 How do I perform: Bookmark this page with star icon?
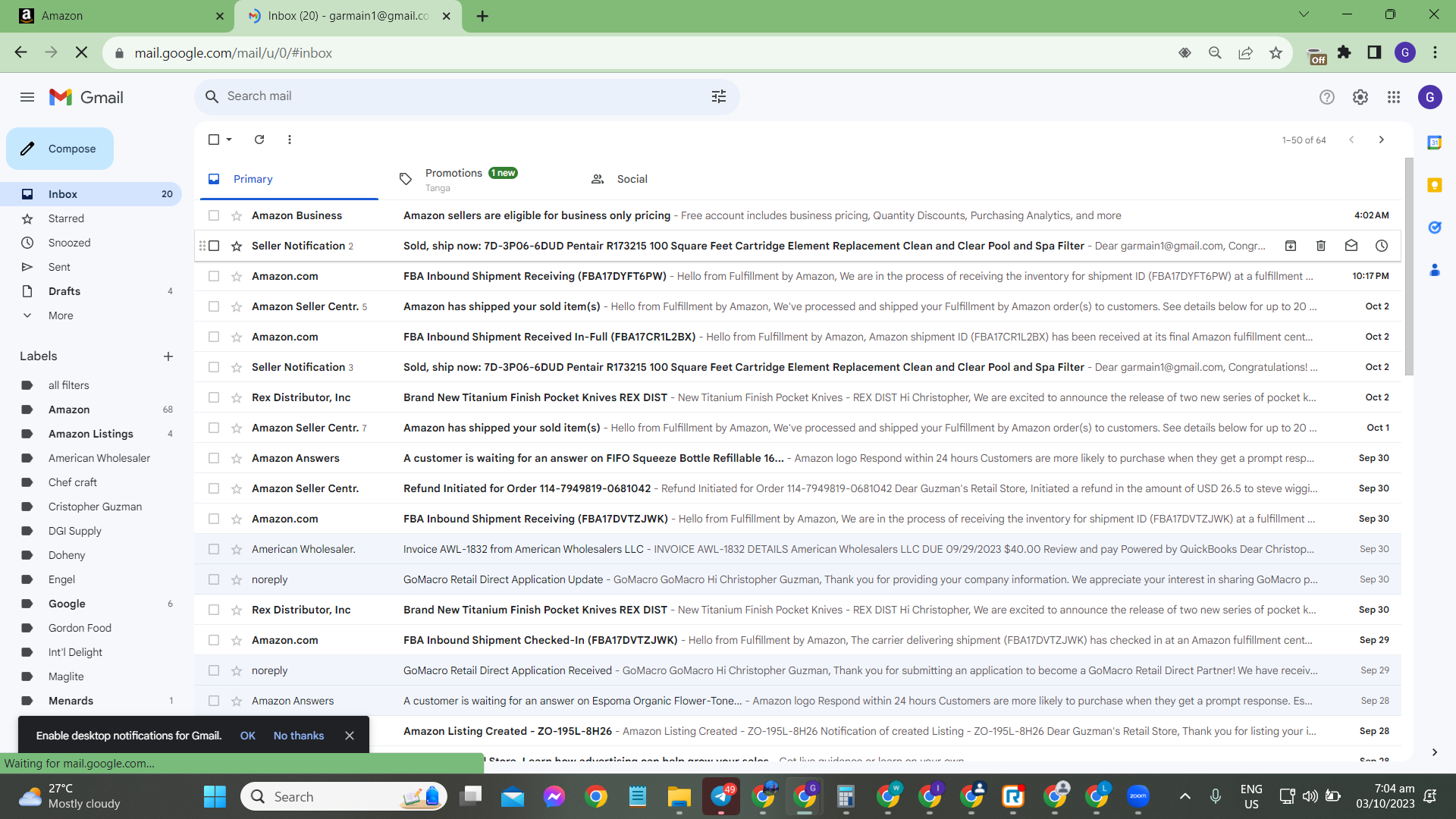tap(1276, 52)
